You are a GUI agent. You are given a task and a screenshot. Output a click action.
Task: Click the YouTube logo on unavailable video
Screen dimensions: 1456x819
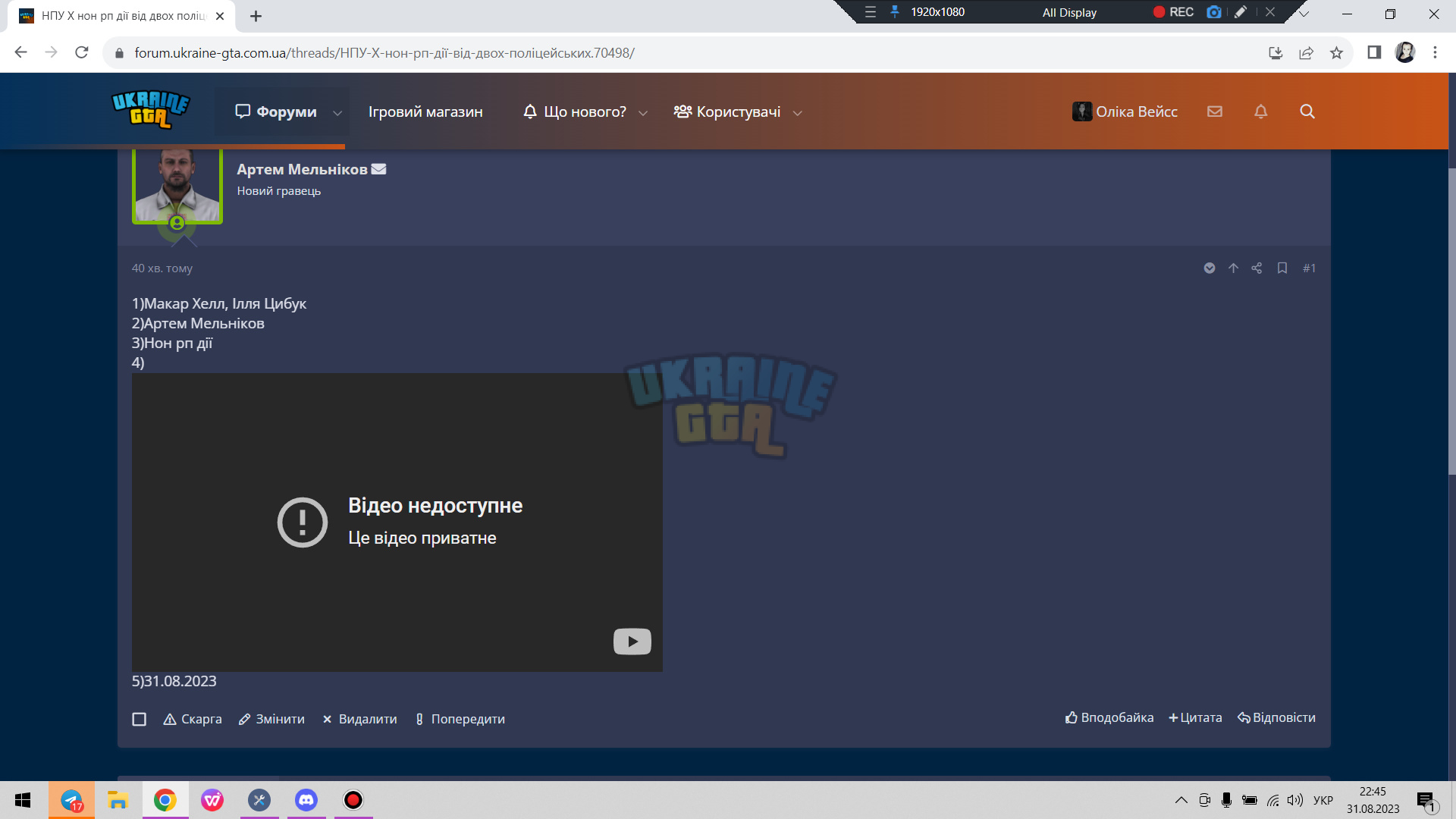coord(632,642)
